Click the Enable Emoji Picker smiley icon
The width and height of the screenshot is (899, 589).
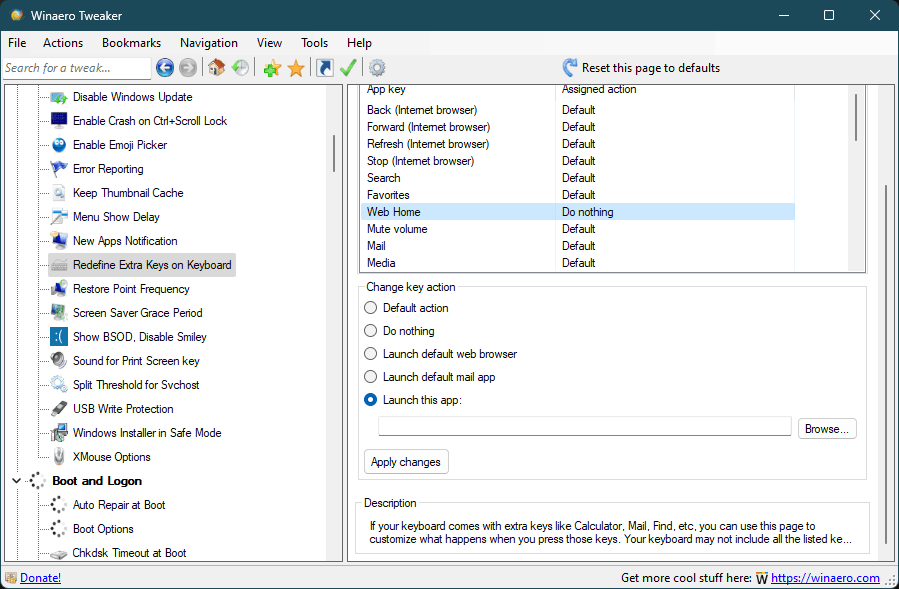(x=58, y=145)
